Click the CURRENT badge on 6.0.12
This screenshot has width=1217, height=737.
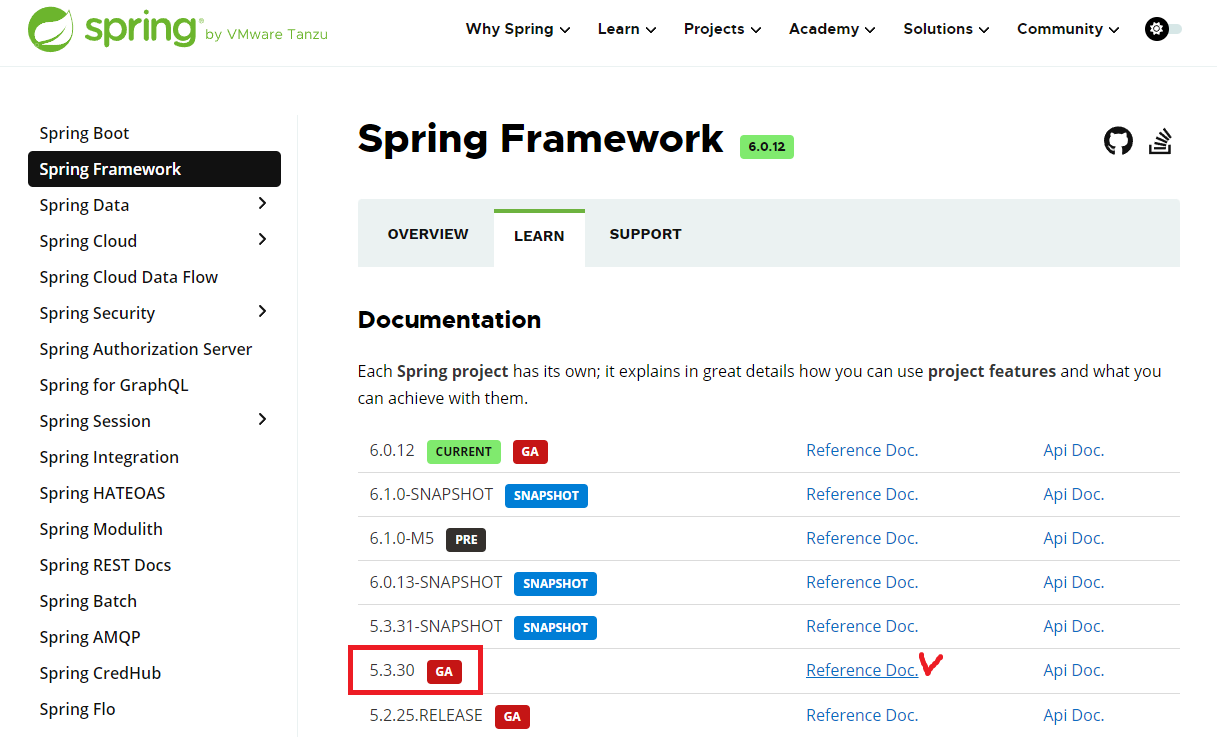point(463,451)
